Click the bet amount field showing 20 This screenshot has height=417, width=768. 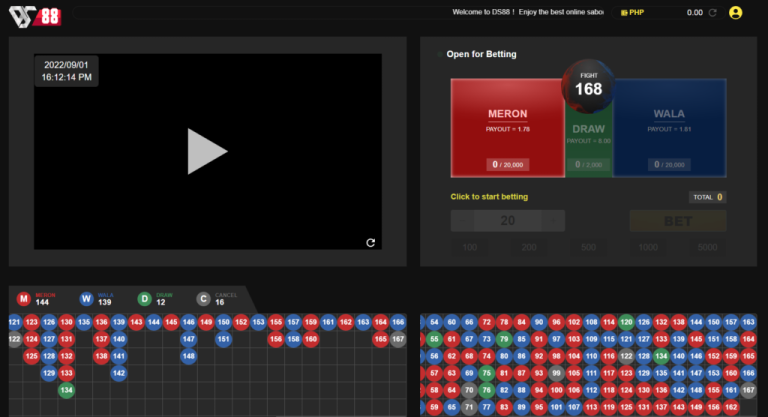508,221
